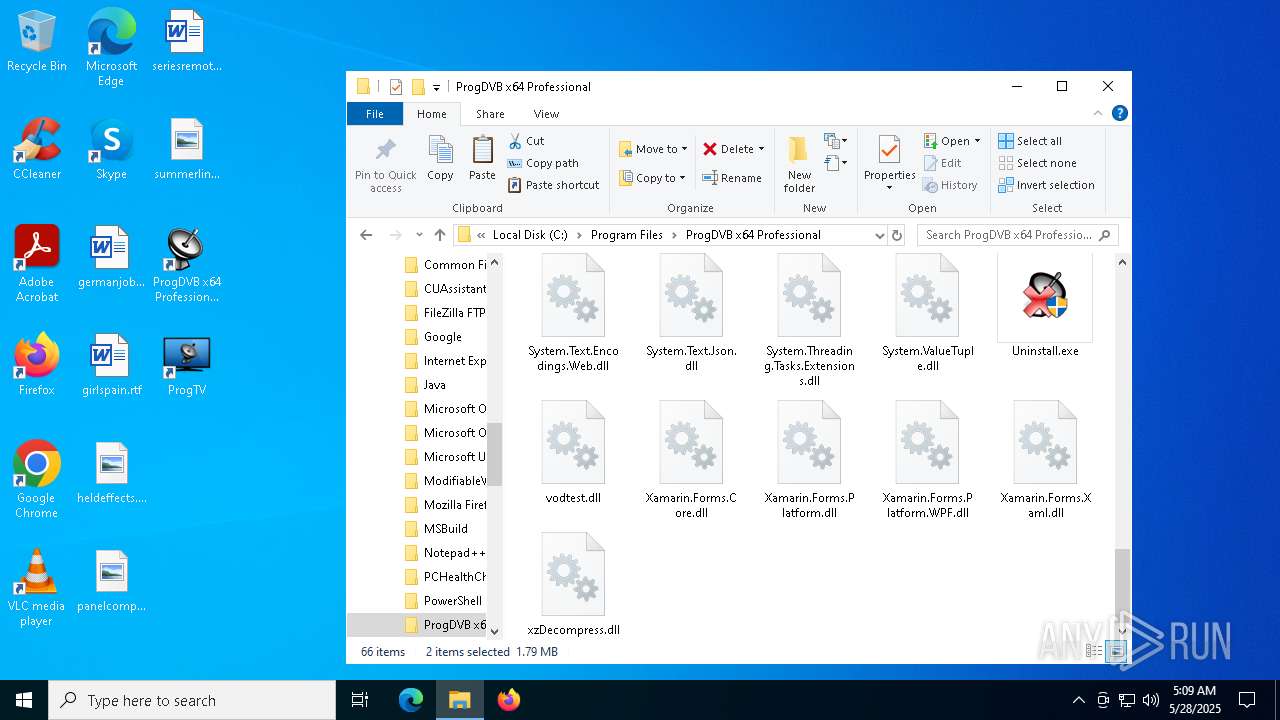Click Pin to Quick access icon
Screen dimensions: 1280x720
[x=385, y=165]
